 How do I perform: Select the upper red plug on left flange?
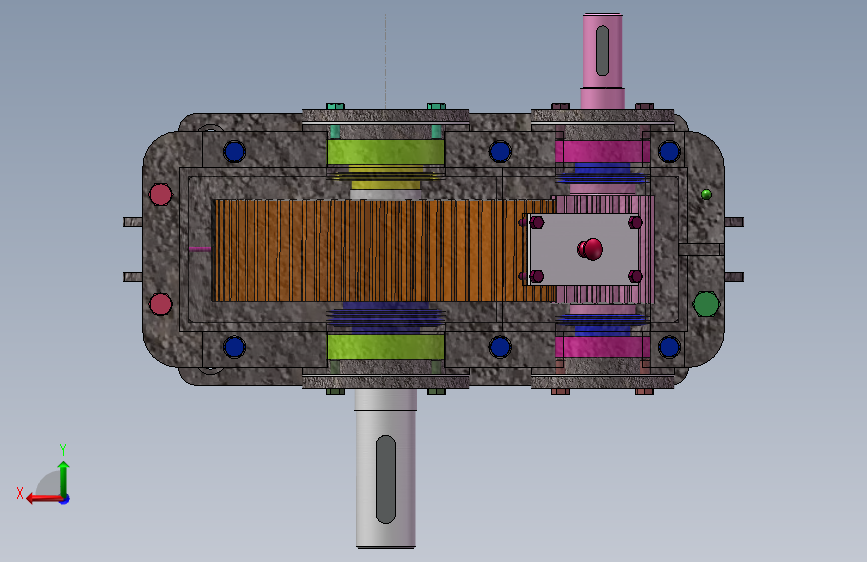tap(160, 195)
